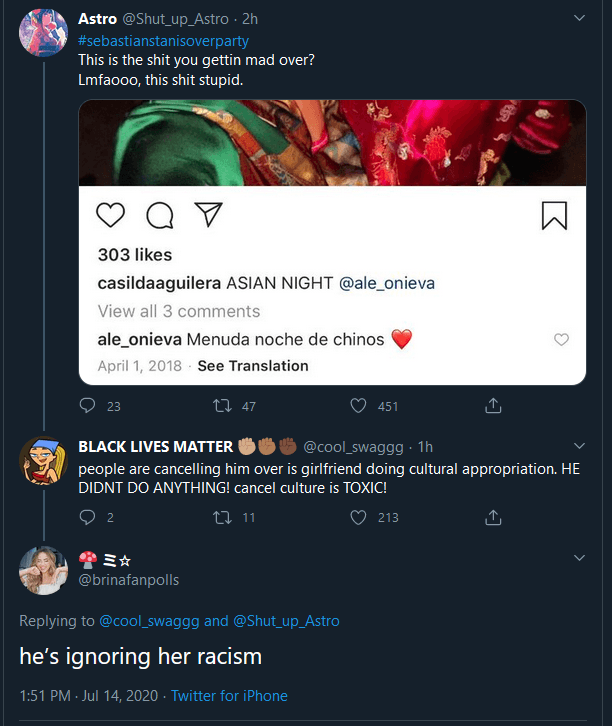Open the Twitter for iPhone source link
This screenshot has height=726, width=612.
229,696
